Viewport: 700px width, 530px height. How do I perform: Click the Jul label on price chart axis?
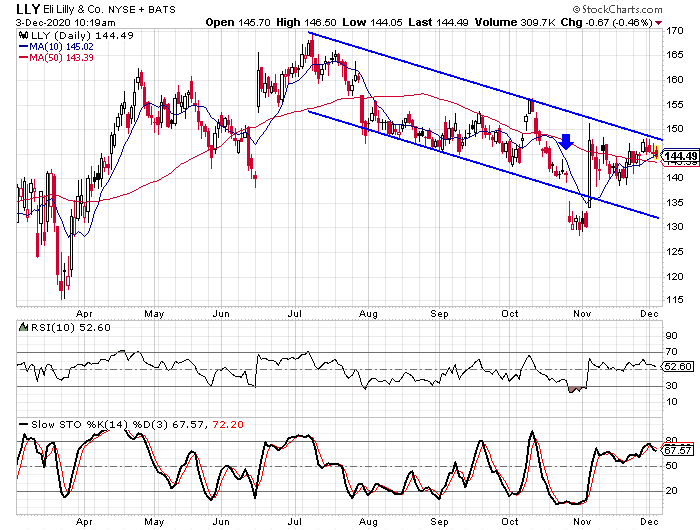(294, 313)
